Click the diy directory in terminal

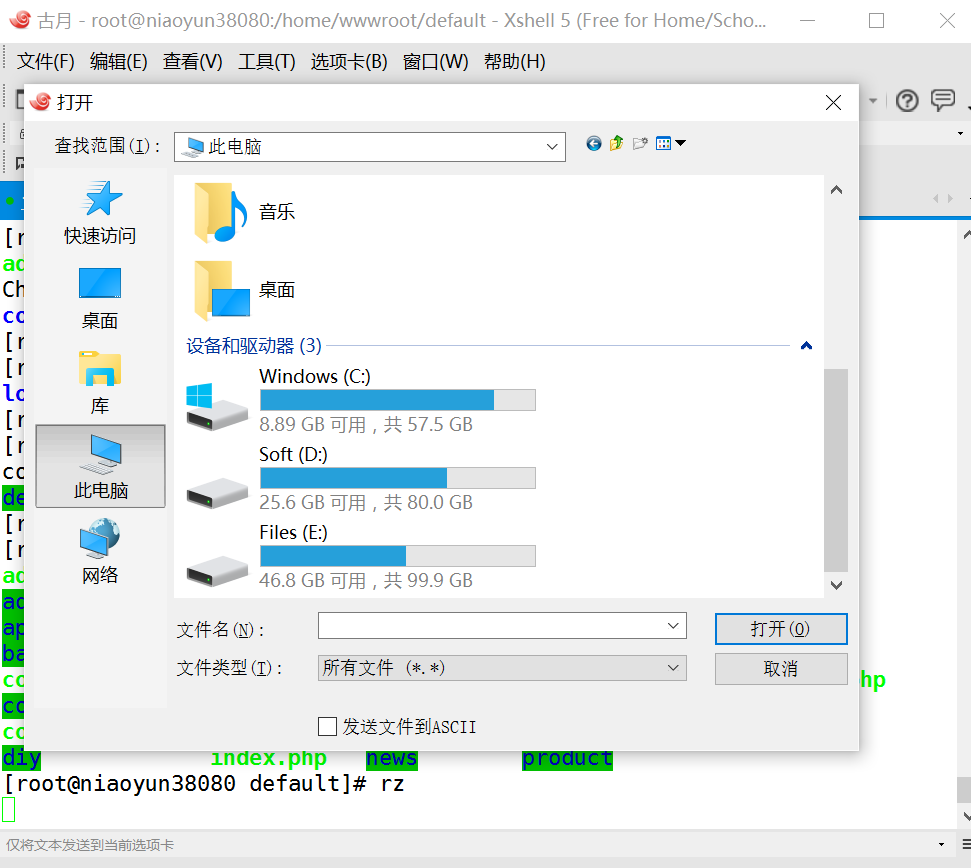coord(22,758)
